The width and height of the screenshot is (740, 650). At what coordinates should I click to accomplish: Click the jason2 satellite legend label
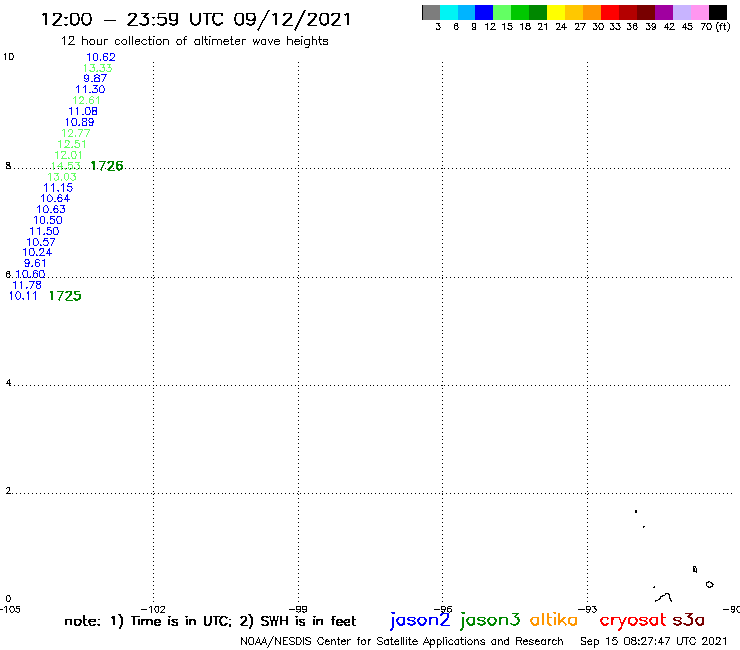pos(420,620)
